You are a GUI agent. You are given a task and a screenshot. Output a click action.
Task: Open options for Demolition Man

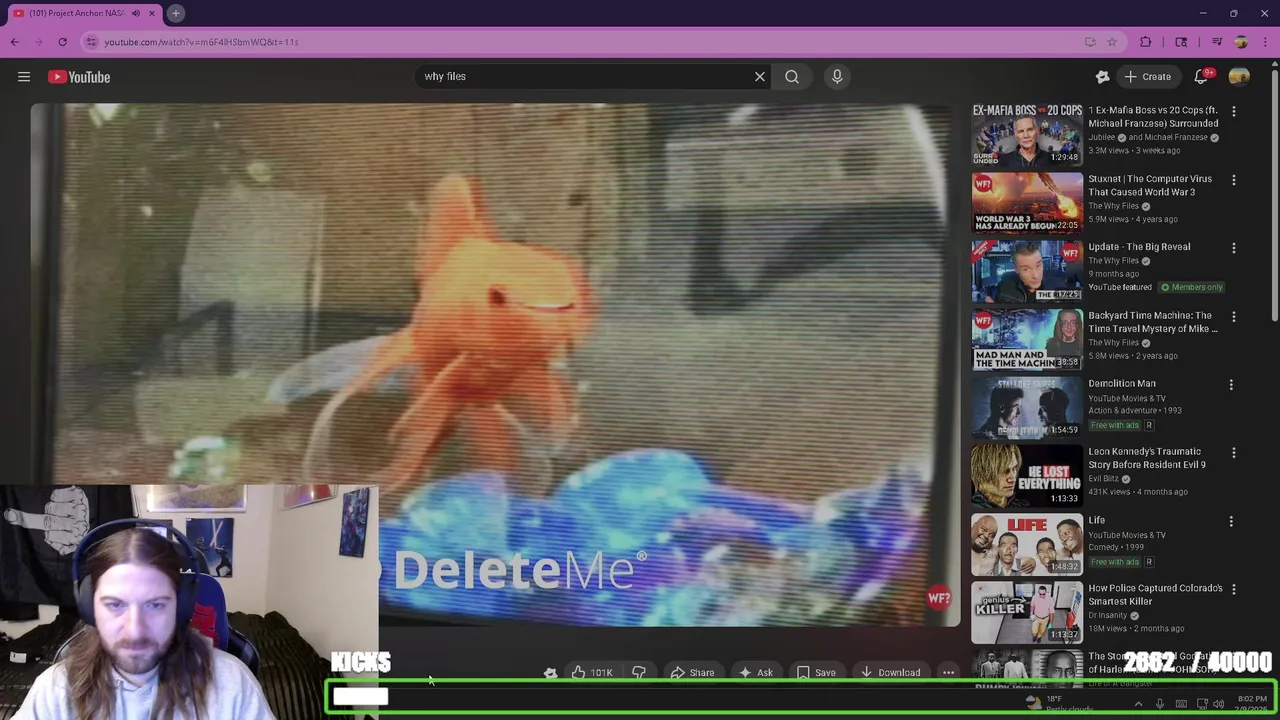point(1233,385)
